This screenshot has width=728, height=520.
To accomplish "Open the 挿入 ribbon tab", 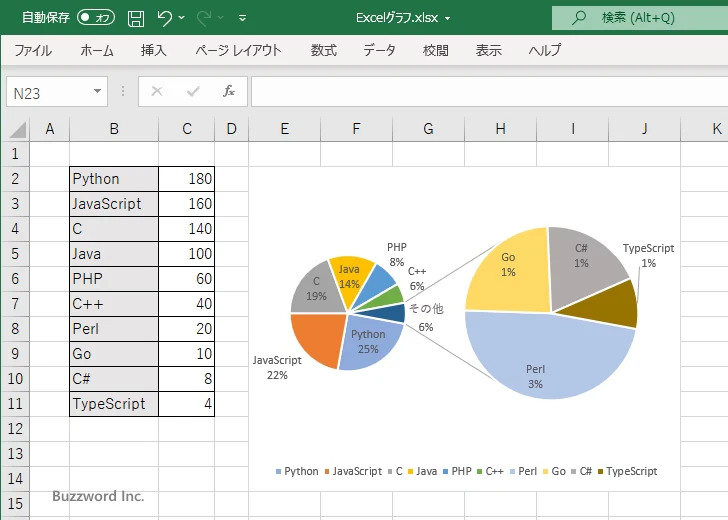I will click(154, 50).
